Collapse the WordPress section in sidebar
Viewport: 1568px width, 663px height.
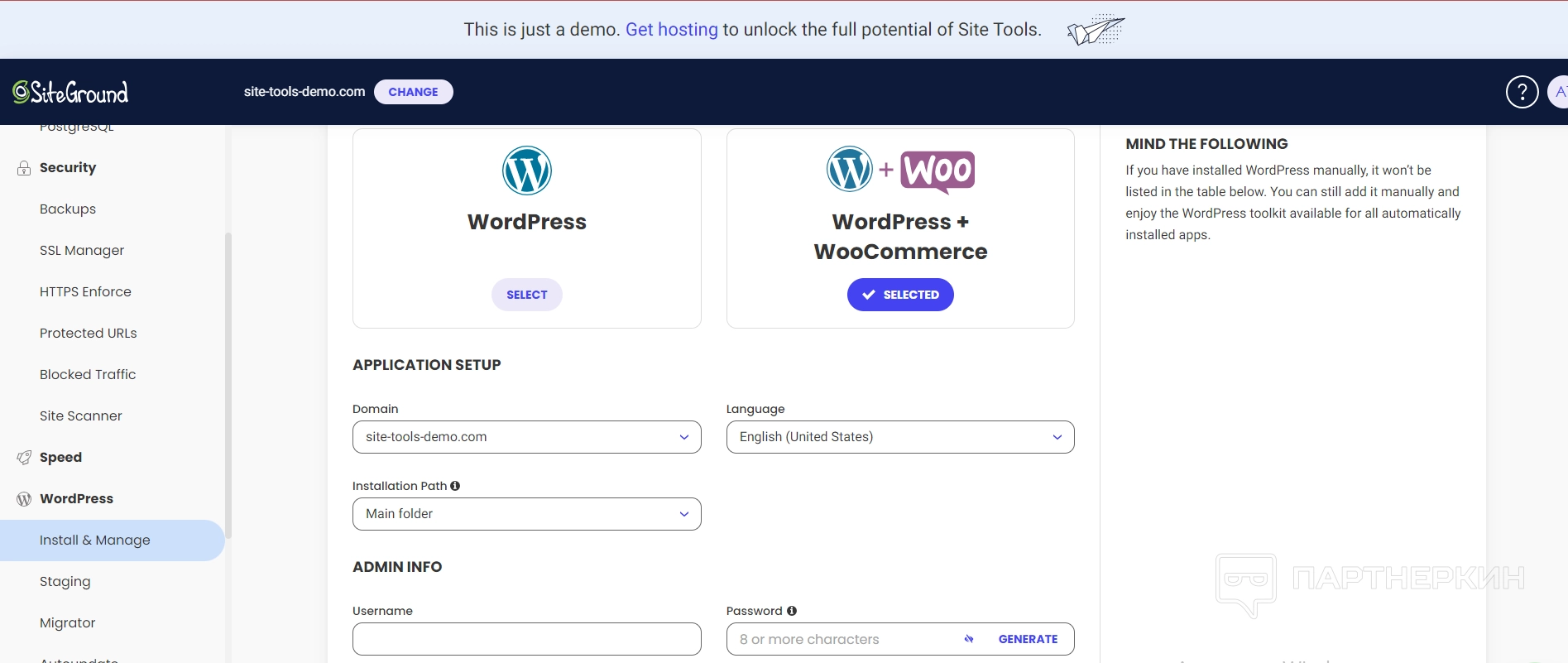76,499
